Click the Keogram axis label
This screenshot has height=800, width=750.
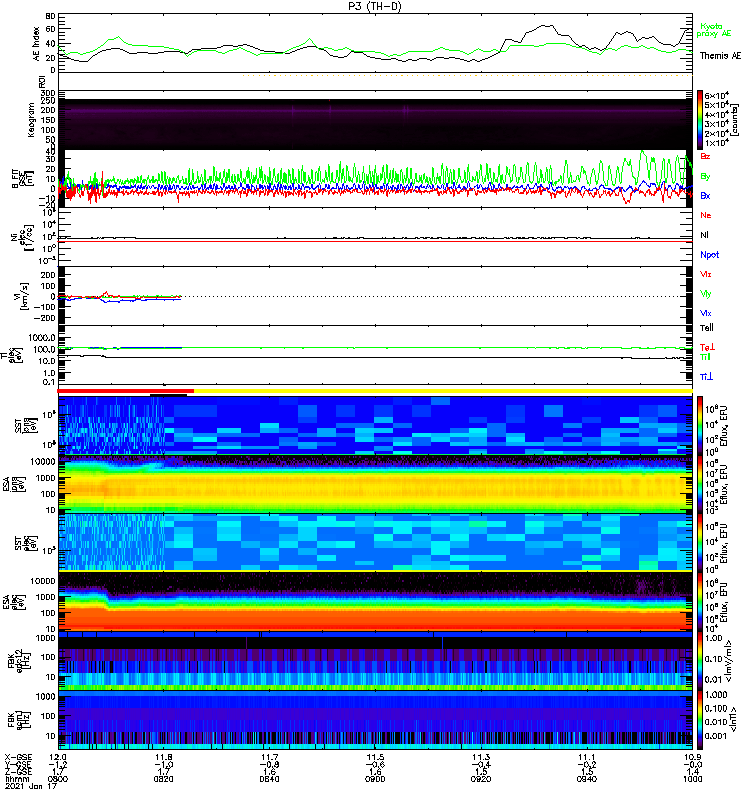pos(31,120)
